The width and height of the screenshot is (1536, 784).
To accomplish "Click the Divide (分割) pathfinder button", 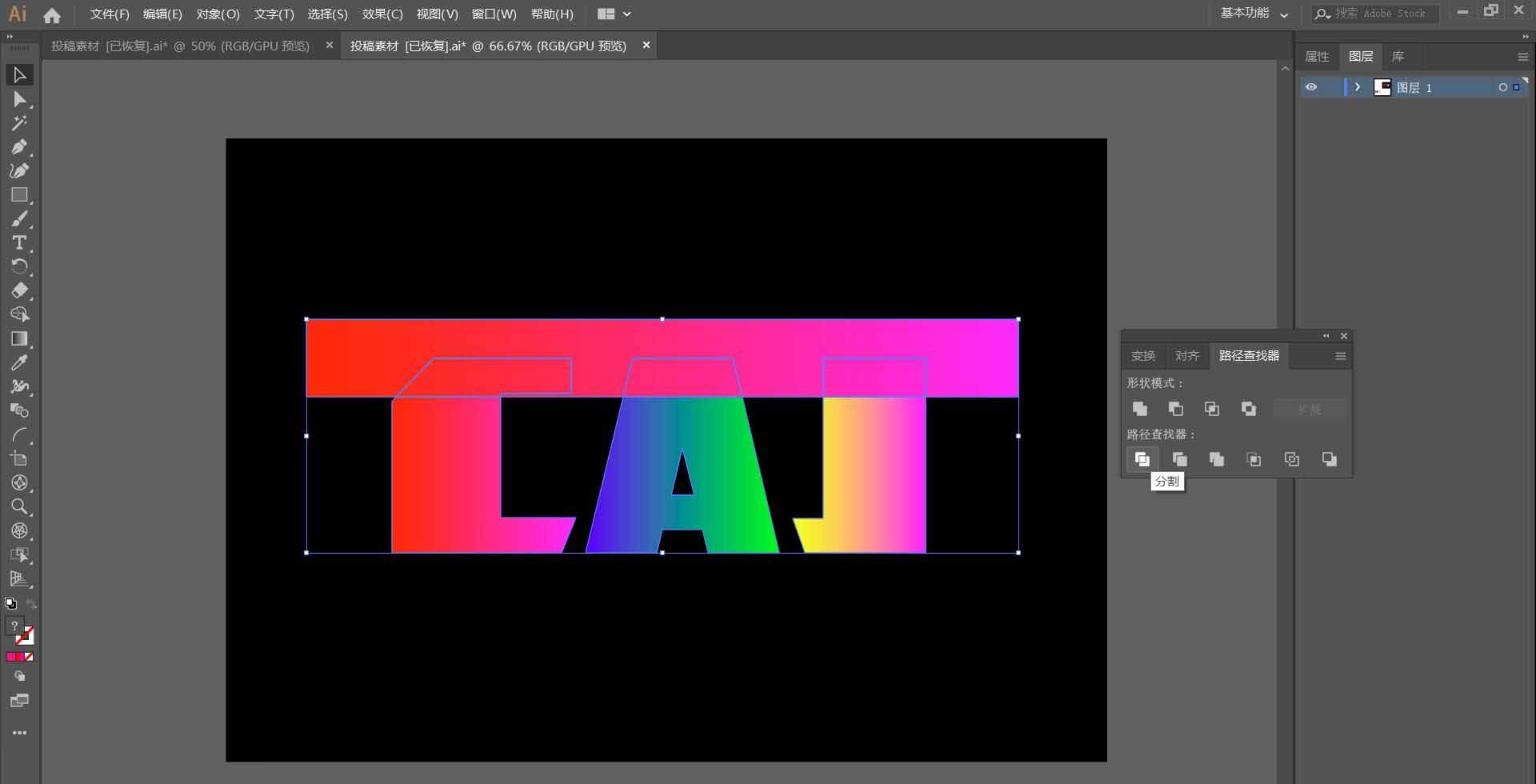I will (x=1142, y=459).
